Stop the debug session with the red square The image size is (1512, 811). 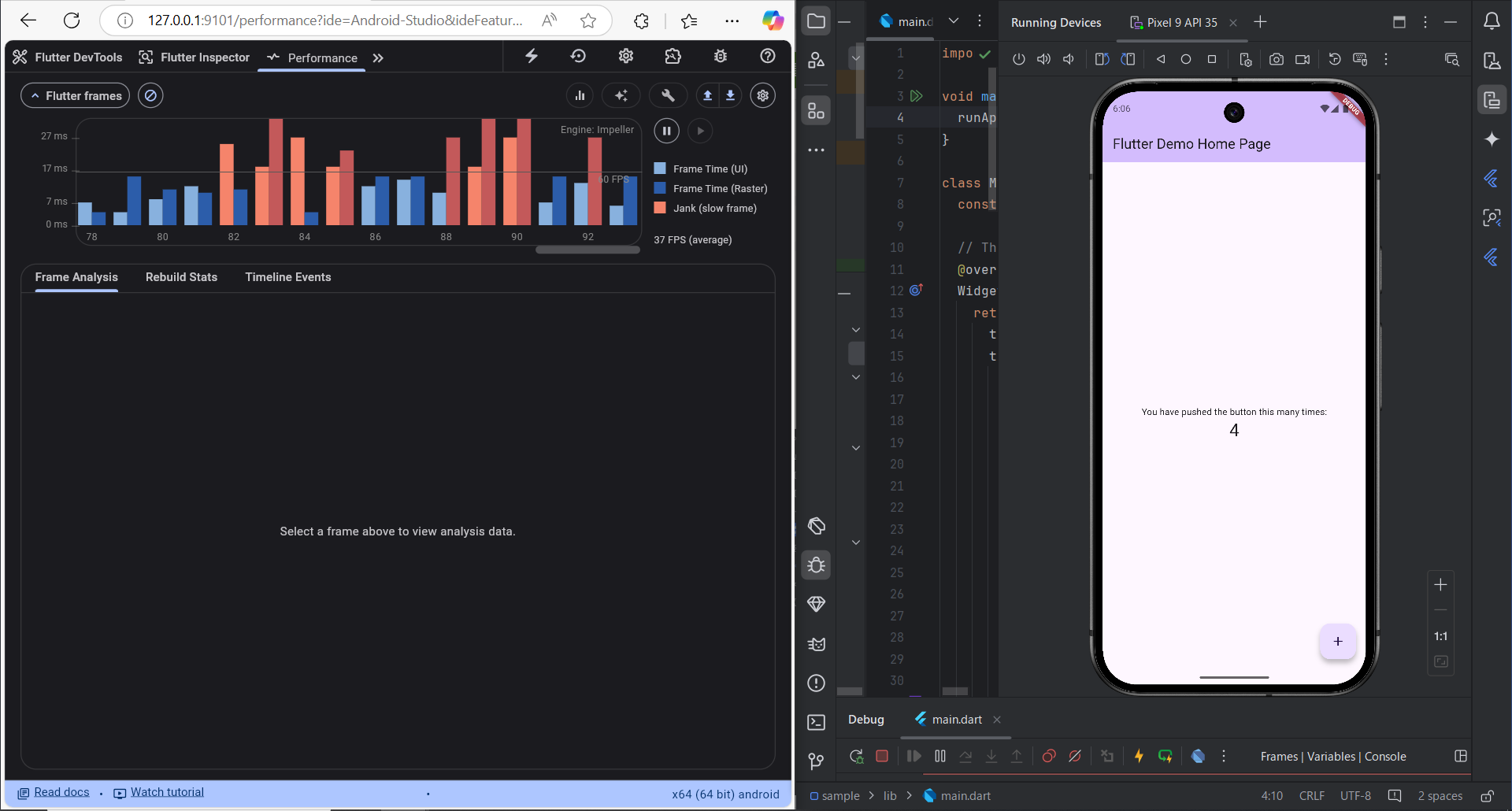pyautogui.click(x=882, y=756)
